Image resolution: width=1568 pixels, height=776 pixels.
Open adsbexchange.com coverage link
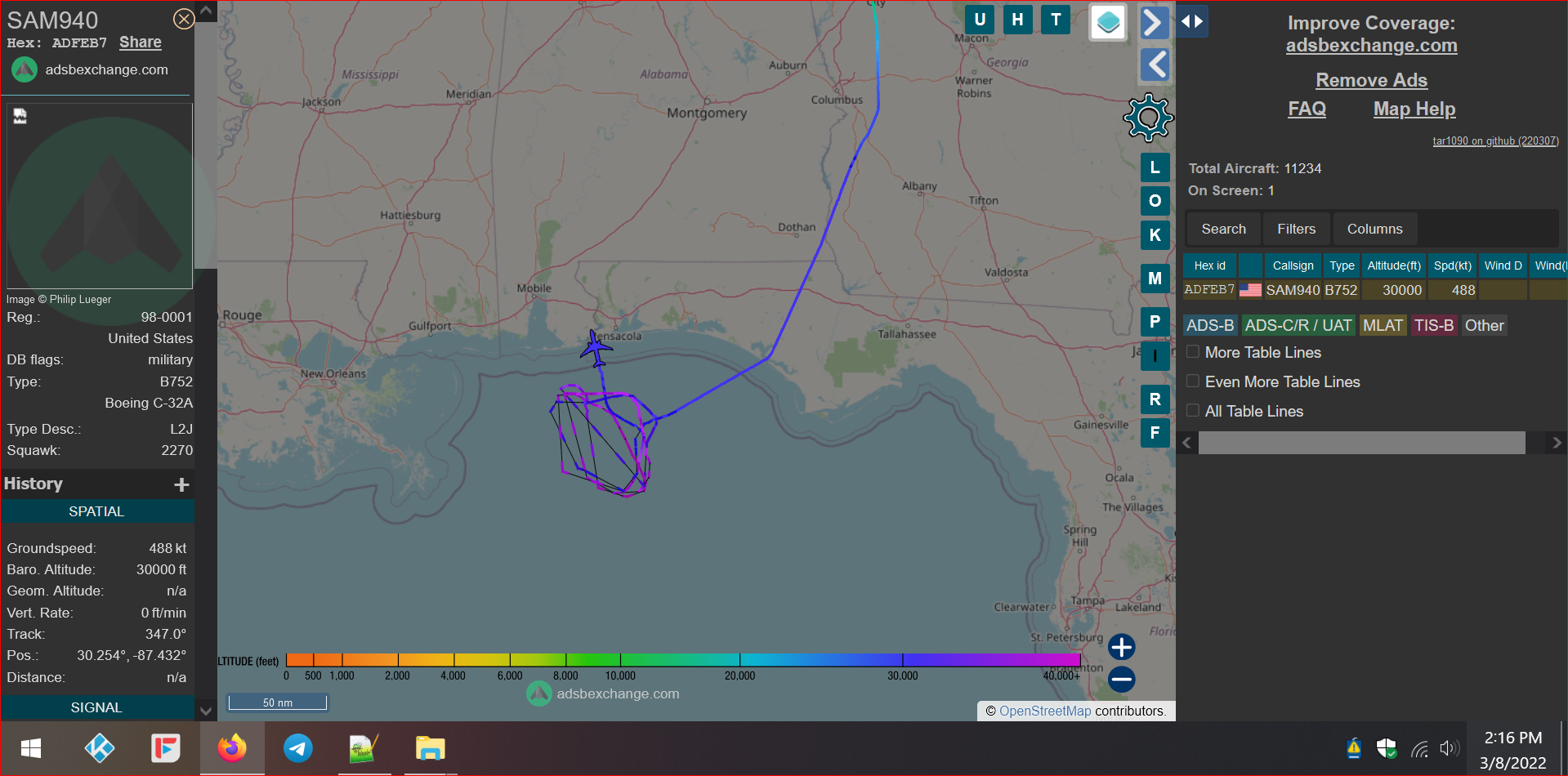[1371, 46]
